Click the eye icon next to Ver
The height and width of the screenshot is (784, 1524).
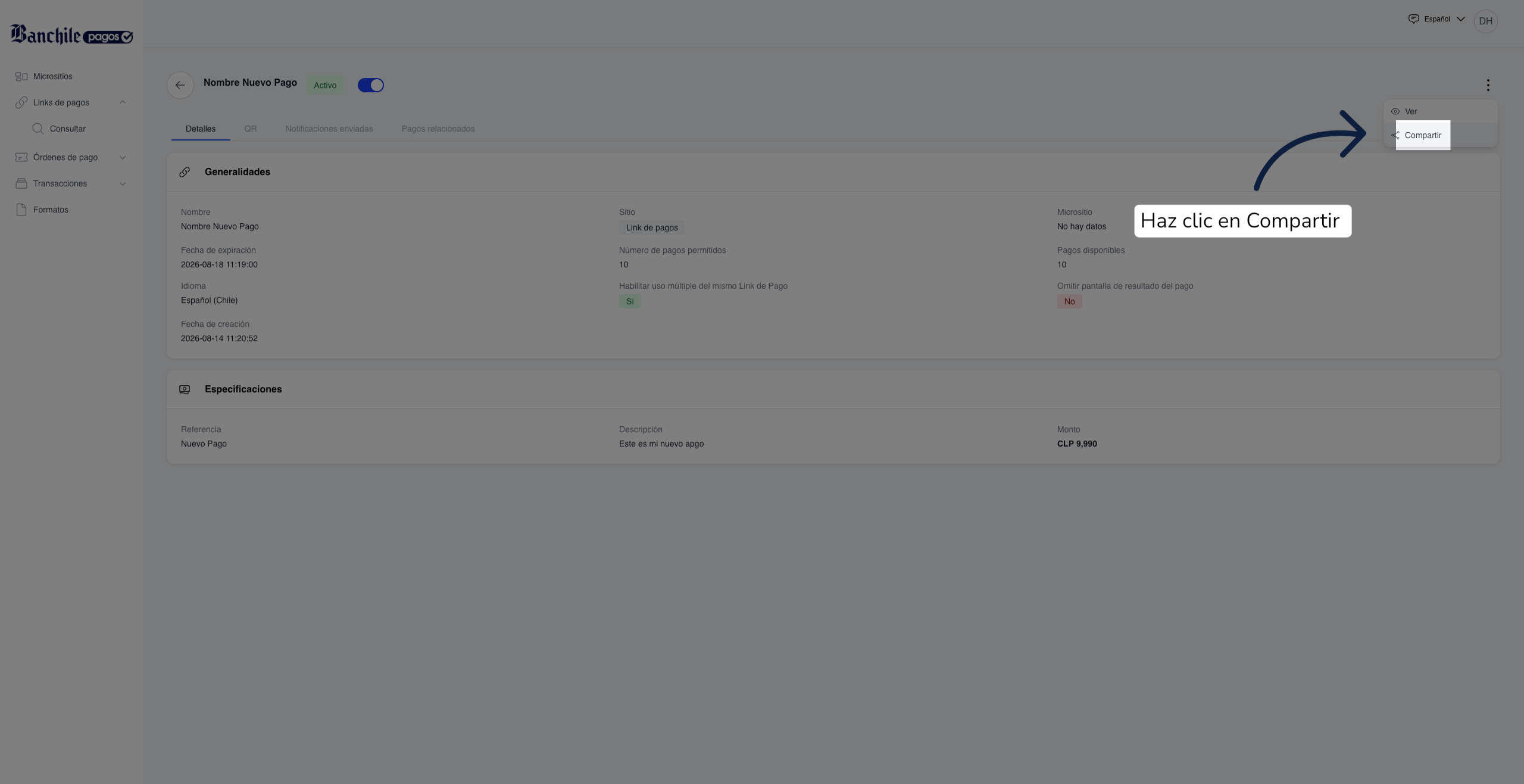(1395, 111)
